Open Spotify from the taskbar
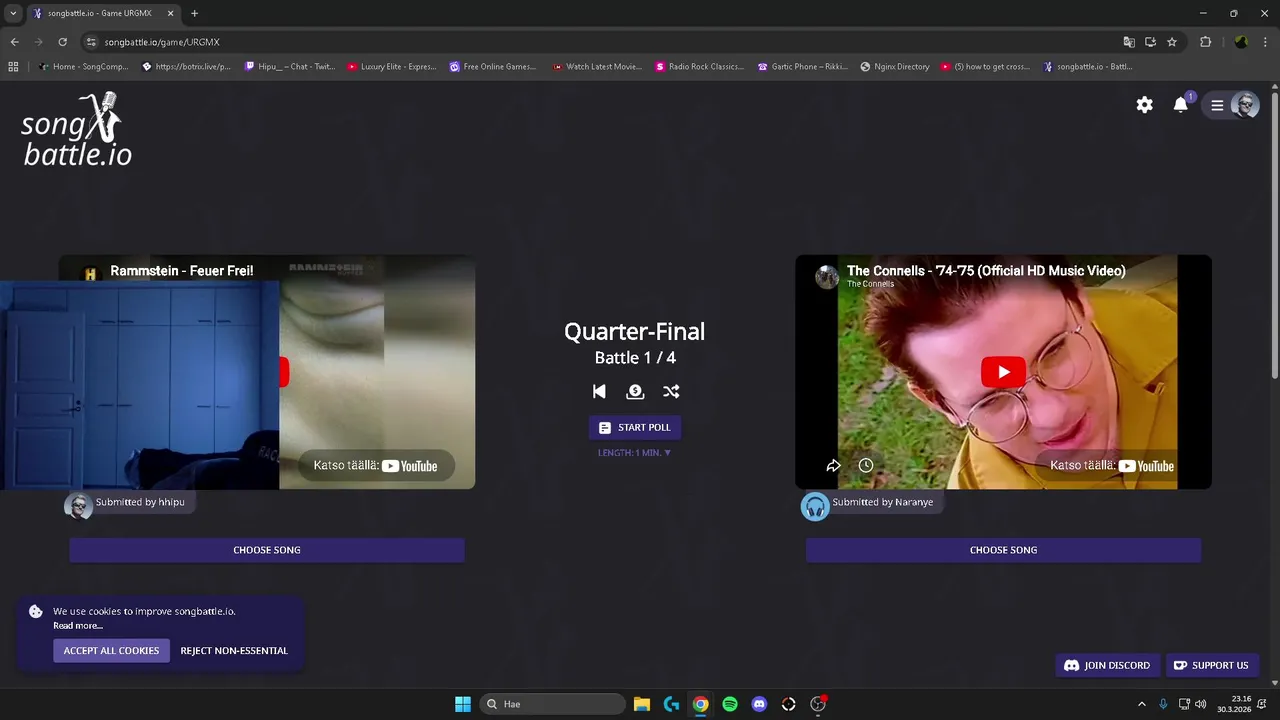The image size is (1280, 720). coord(730,704)
